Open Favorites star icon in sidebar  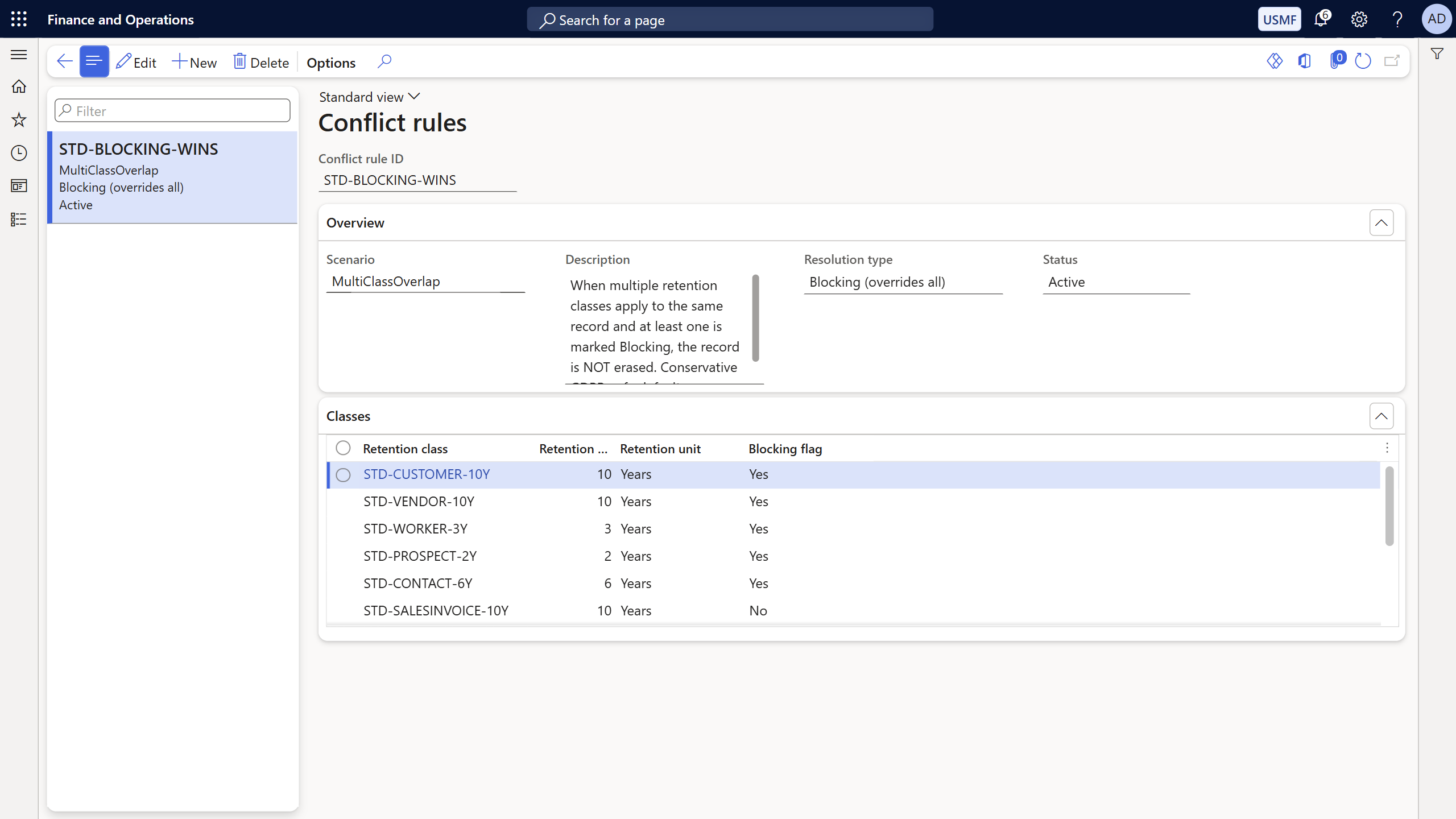click(19, 119)
